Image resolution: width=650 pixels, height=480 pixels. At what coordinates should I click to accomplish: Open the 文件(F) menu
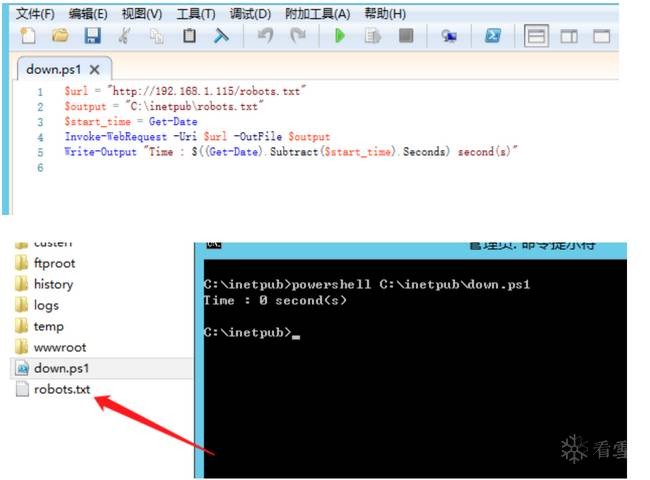click(x=36, y=14)
